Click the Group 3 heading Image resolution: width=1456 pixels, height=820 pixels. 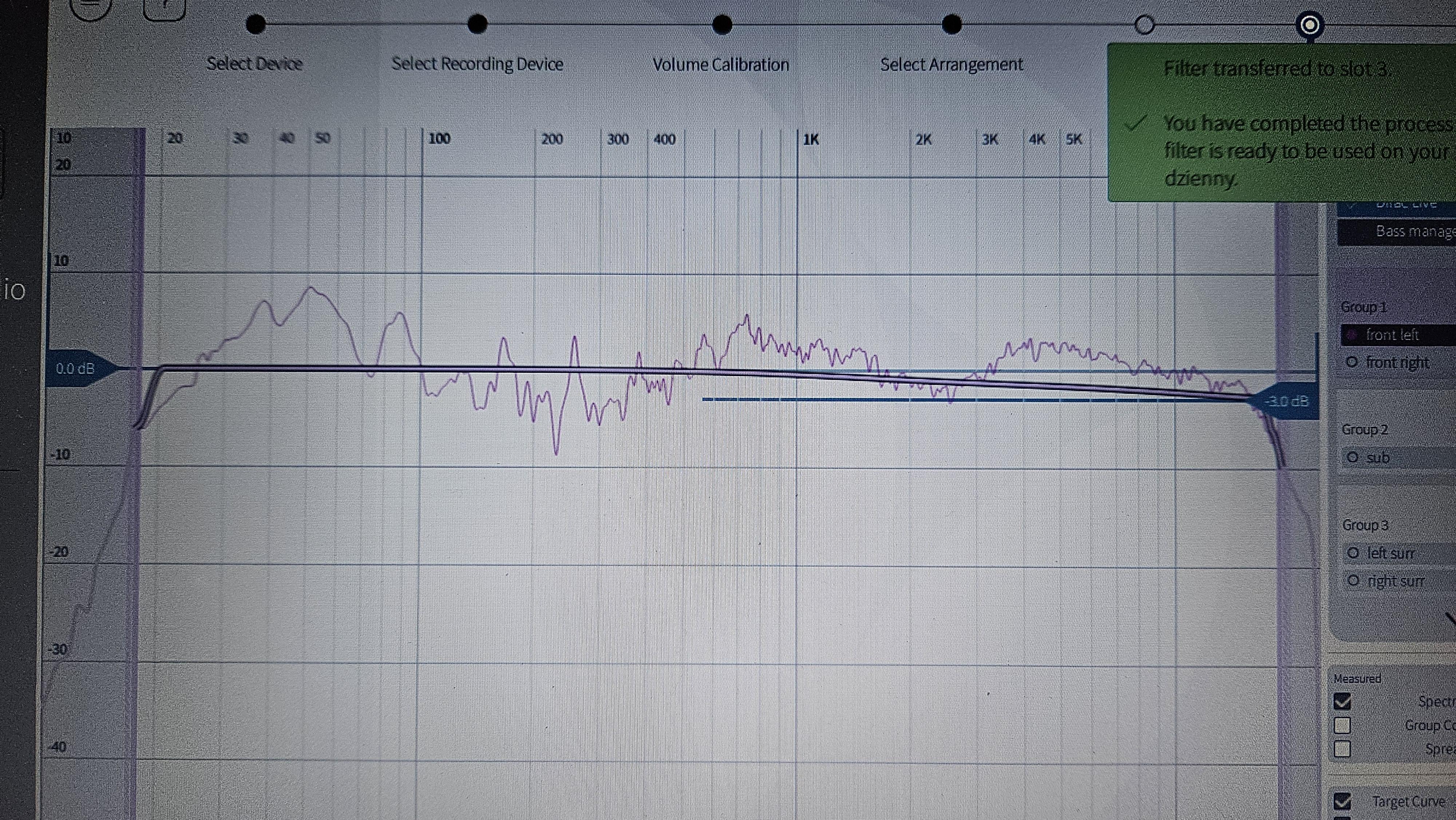pyautogui.click(x=1366, y=525)
